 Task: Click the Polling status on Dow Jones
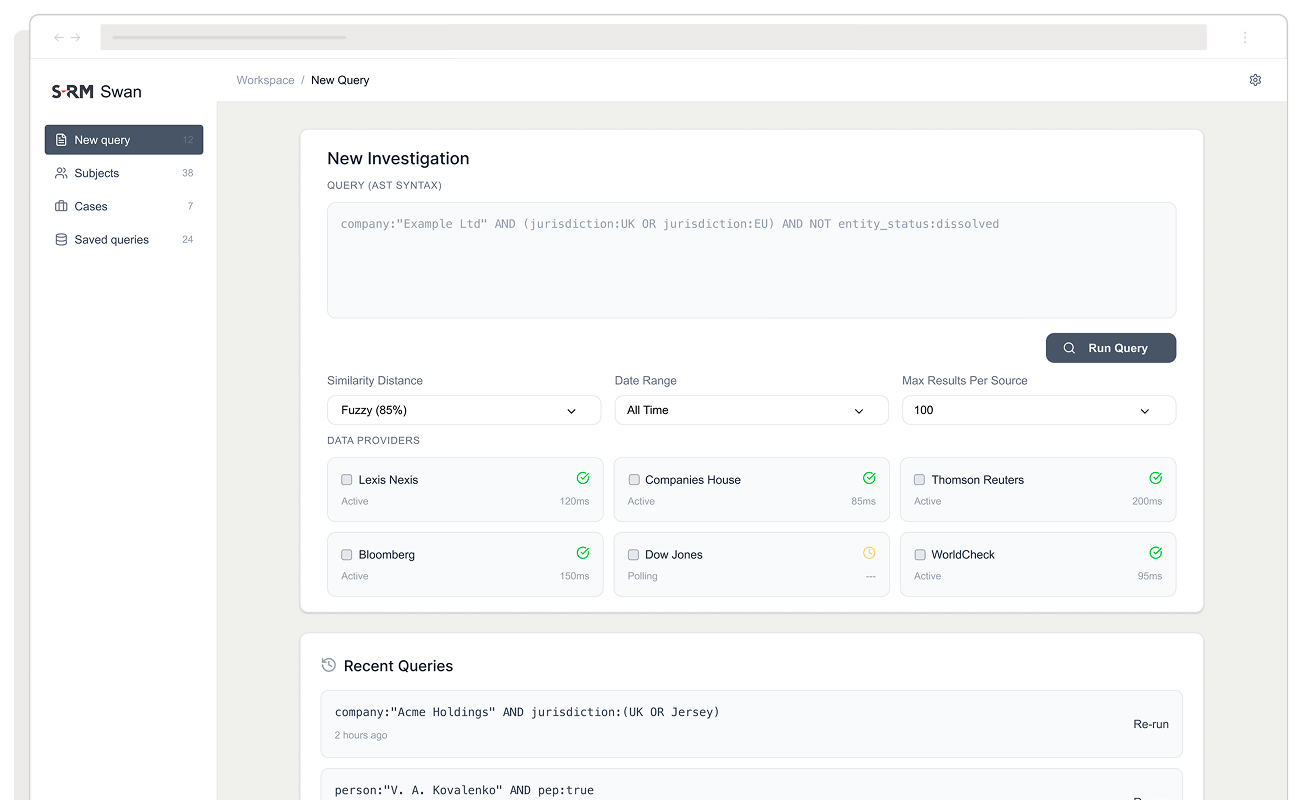click(642, 576)
